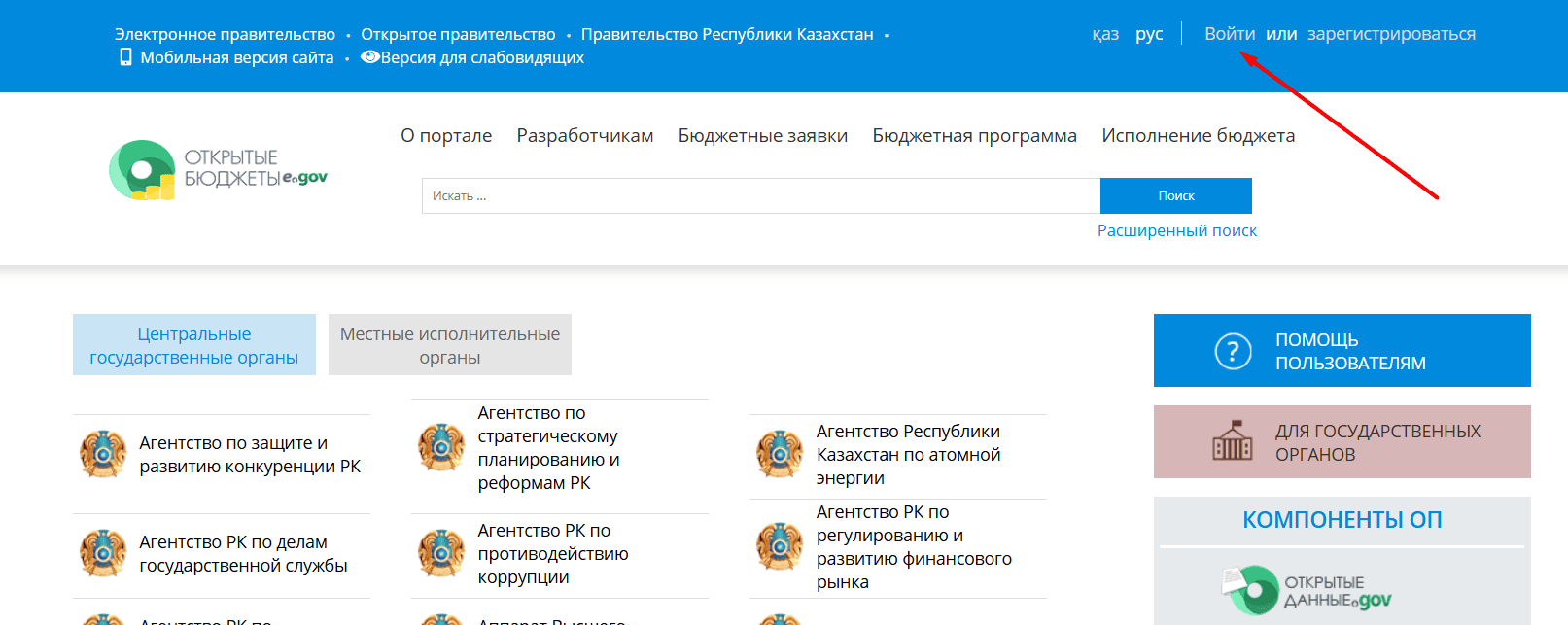The image size is (1568, 625).
Task: Open Мобильная версия сайта link
Action: coord(236,57)
